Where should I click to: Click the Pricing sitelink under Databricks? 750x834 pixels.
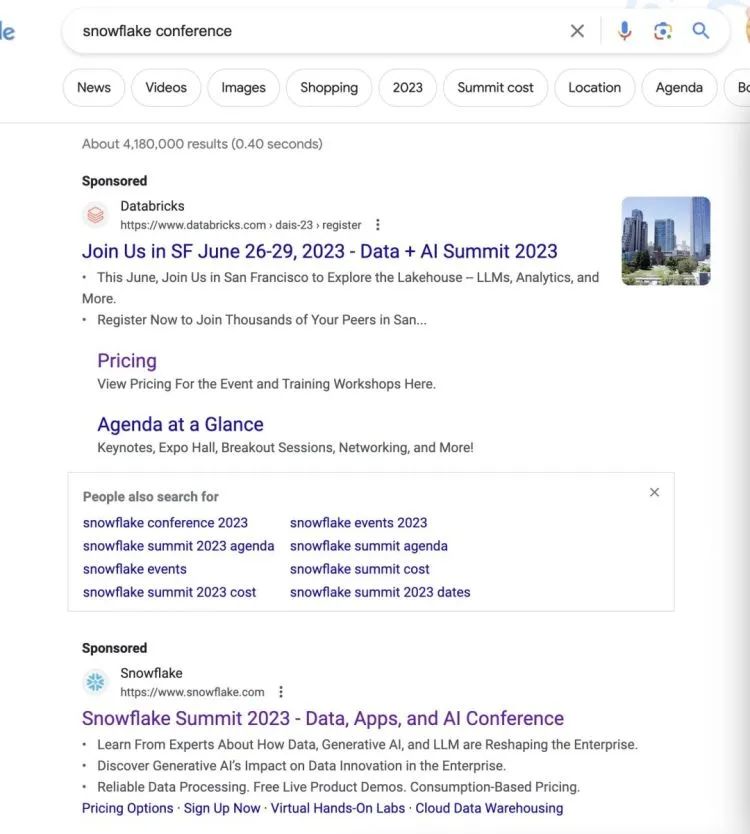(127, 361)
